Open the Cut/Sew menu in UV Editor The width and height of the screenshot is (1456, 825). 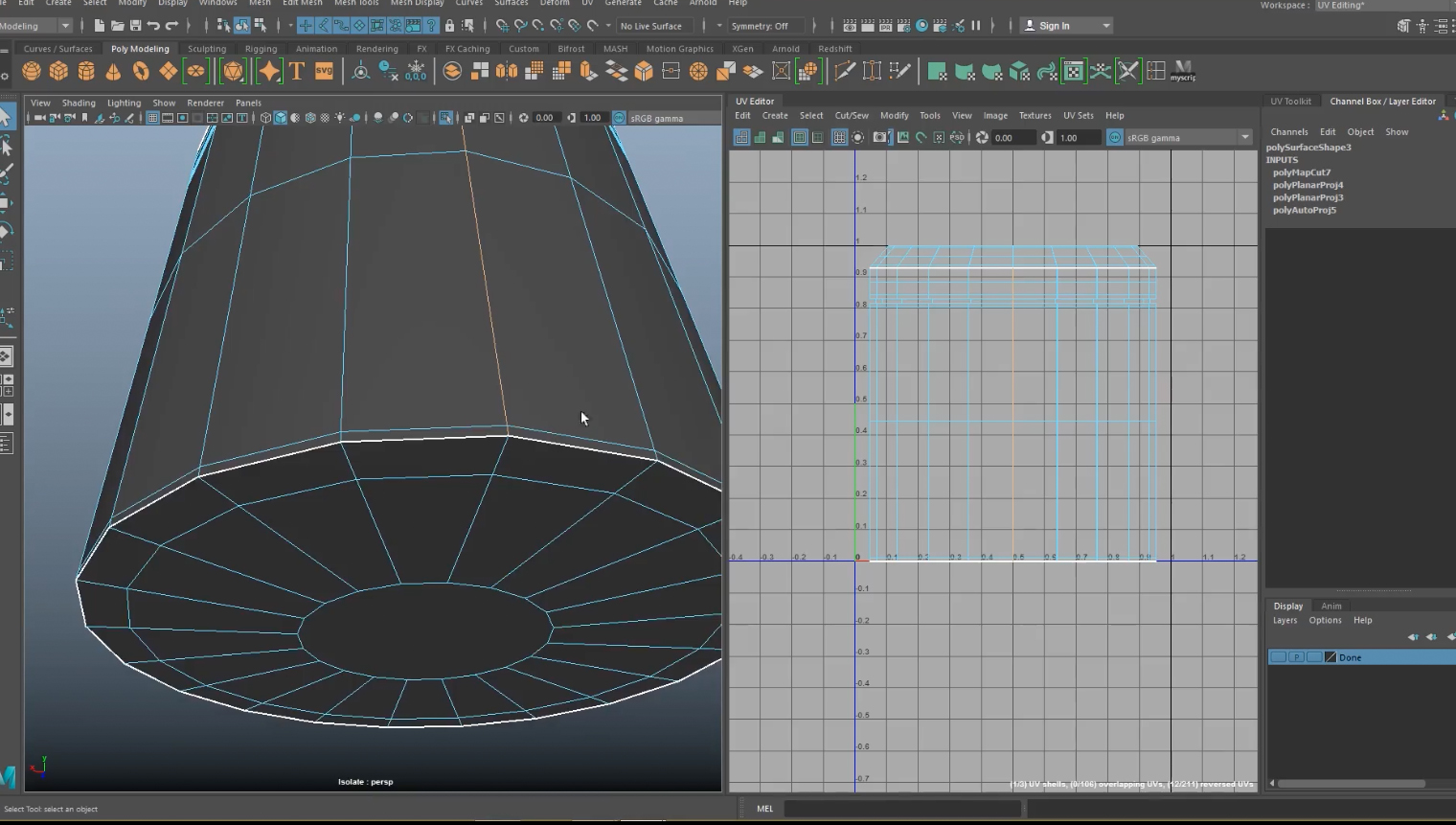[x=852, y=115]
